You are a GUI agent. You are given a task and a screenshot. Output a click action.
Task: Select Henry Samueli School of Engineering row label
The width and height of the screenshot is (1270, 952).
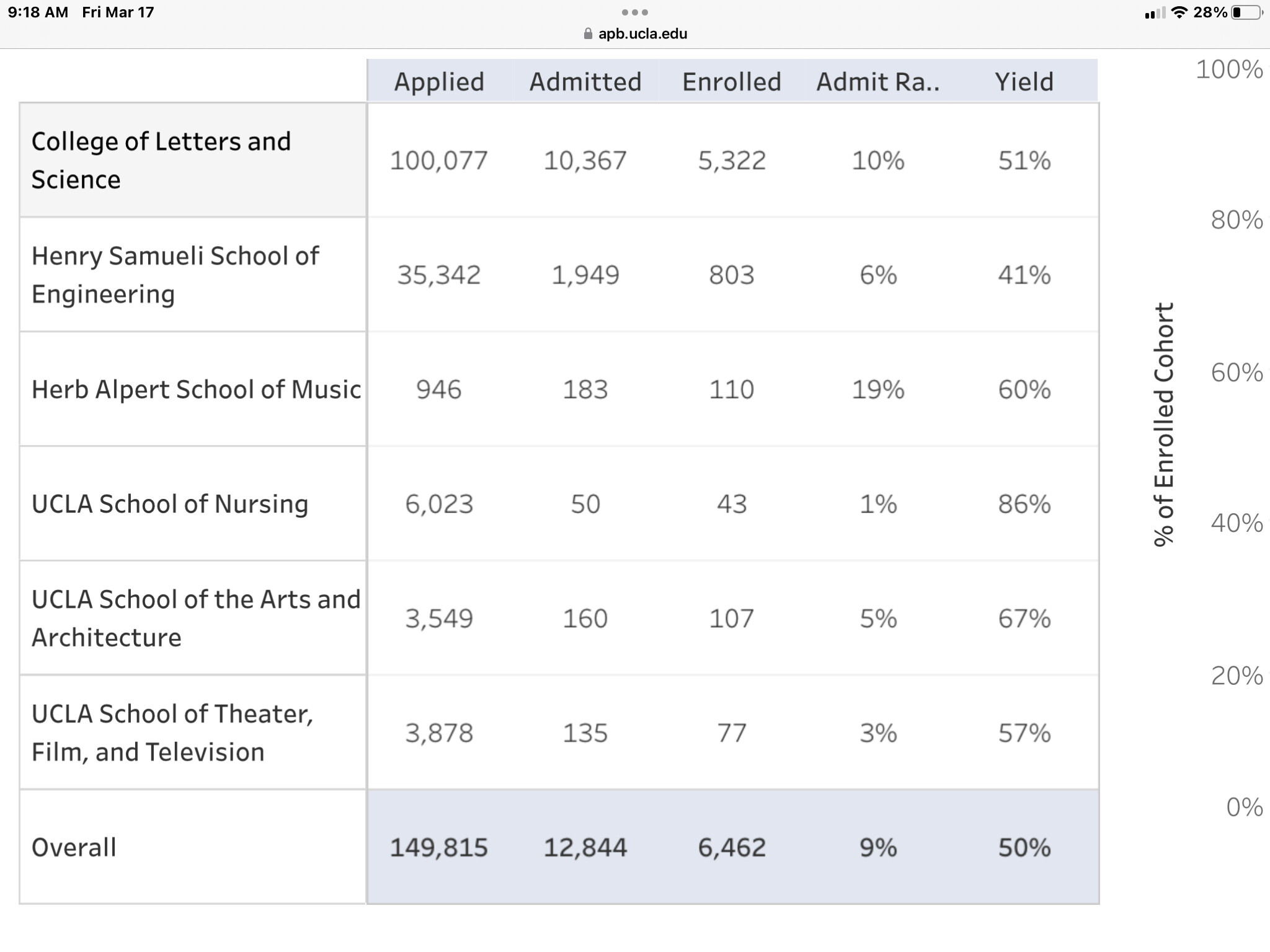(x=175, y=275)
